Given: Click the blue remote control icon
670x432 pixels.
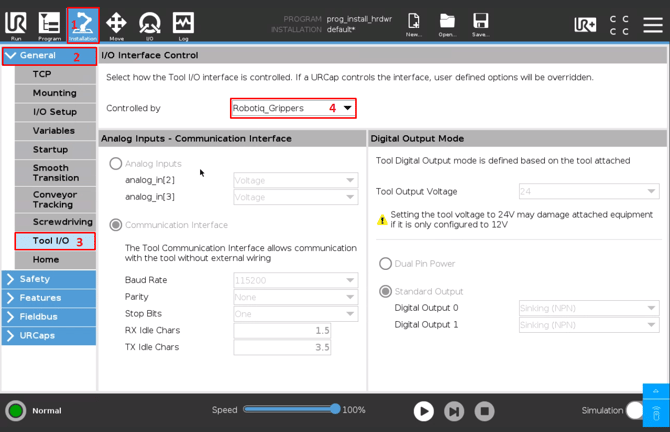Looking at the screenshot, I should [656, 413].
